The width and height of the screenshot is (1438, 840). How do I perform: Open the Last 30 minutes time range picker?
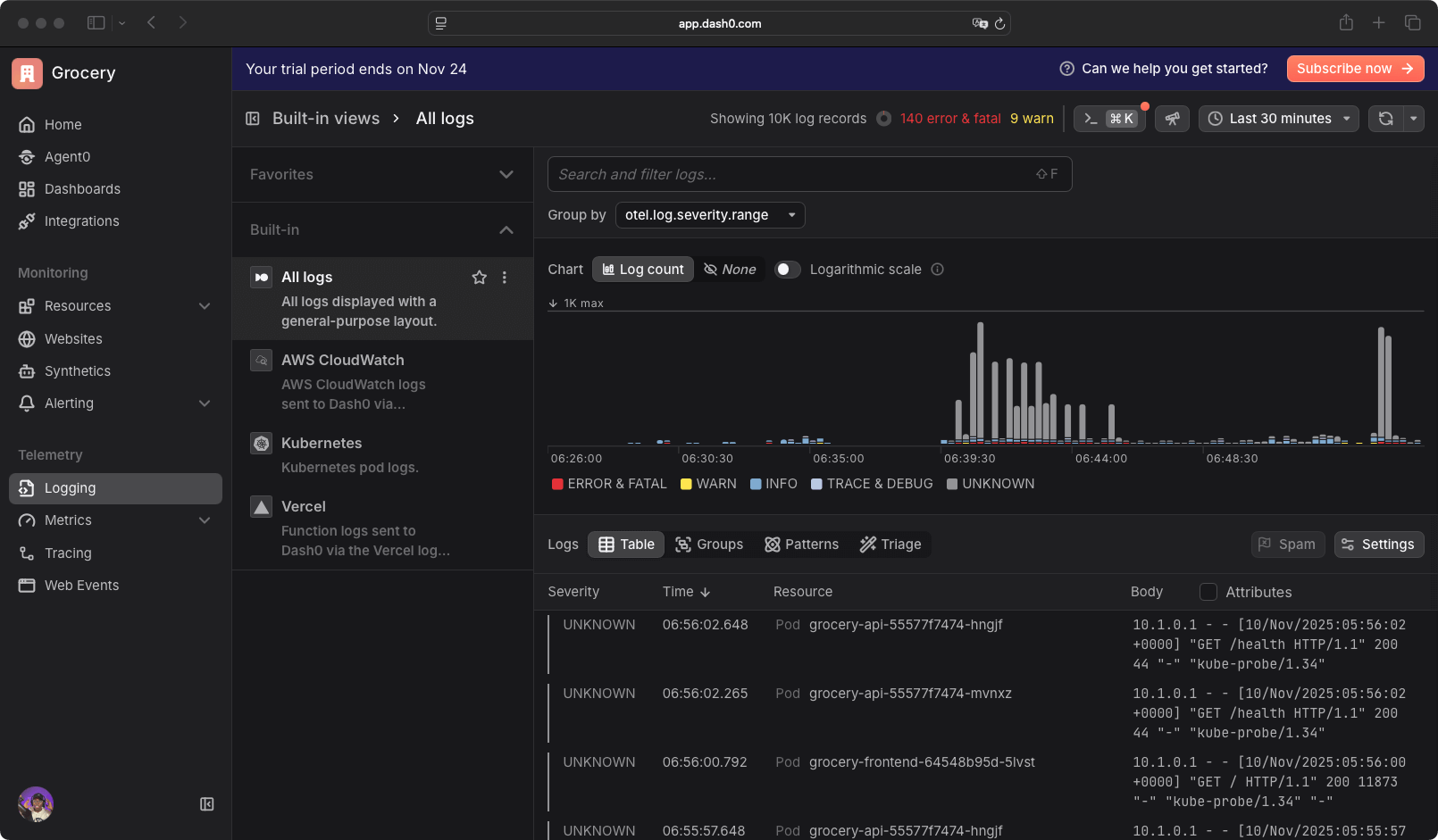pos(1278,118)
